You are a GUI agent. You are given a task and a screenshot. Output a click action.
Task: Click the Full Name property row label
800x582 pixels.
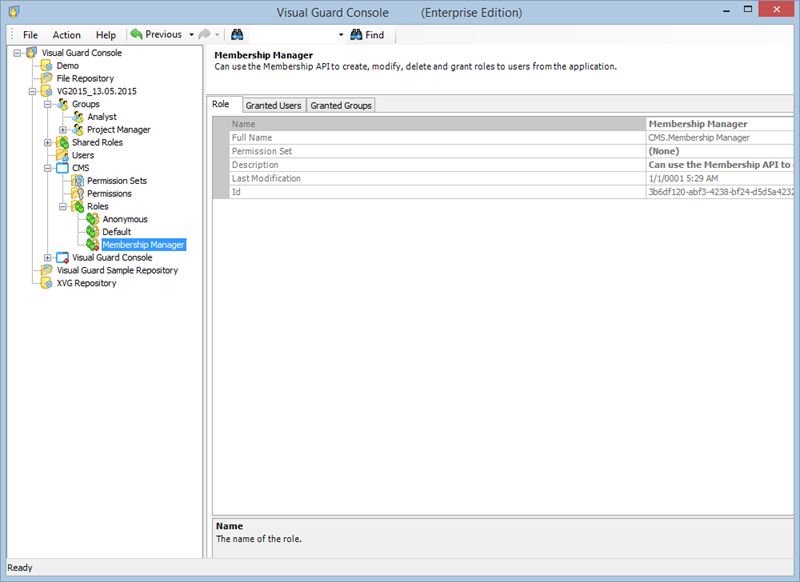pos(252,138)
